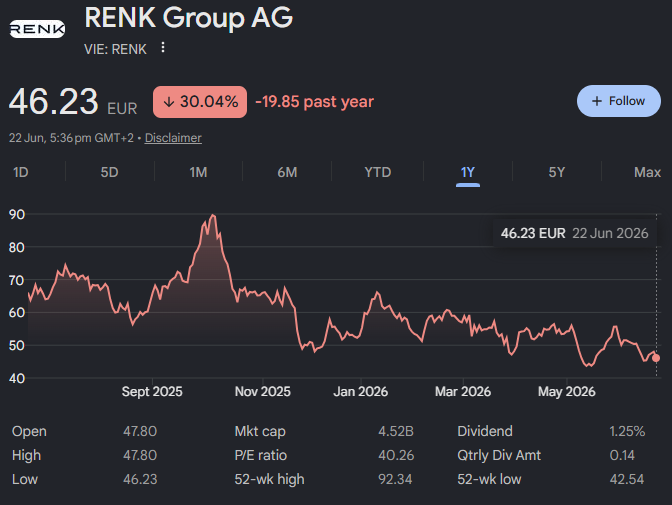Open the Disclaimer link
The height and width of the screenshot is (505, 672).
click(173, 138)
